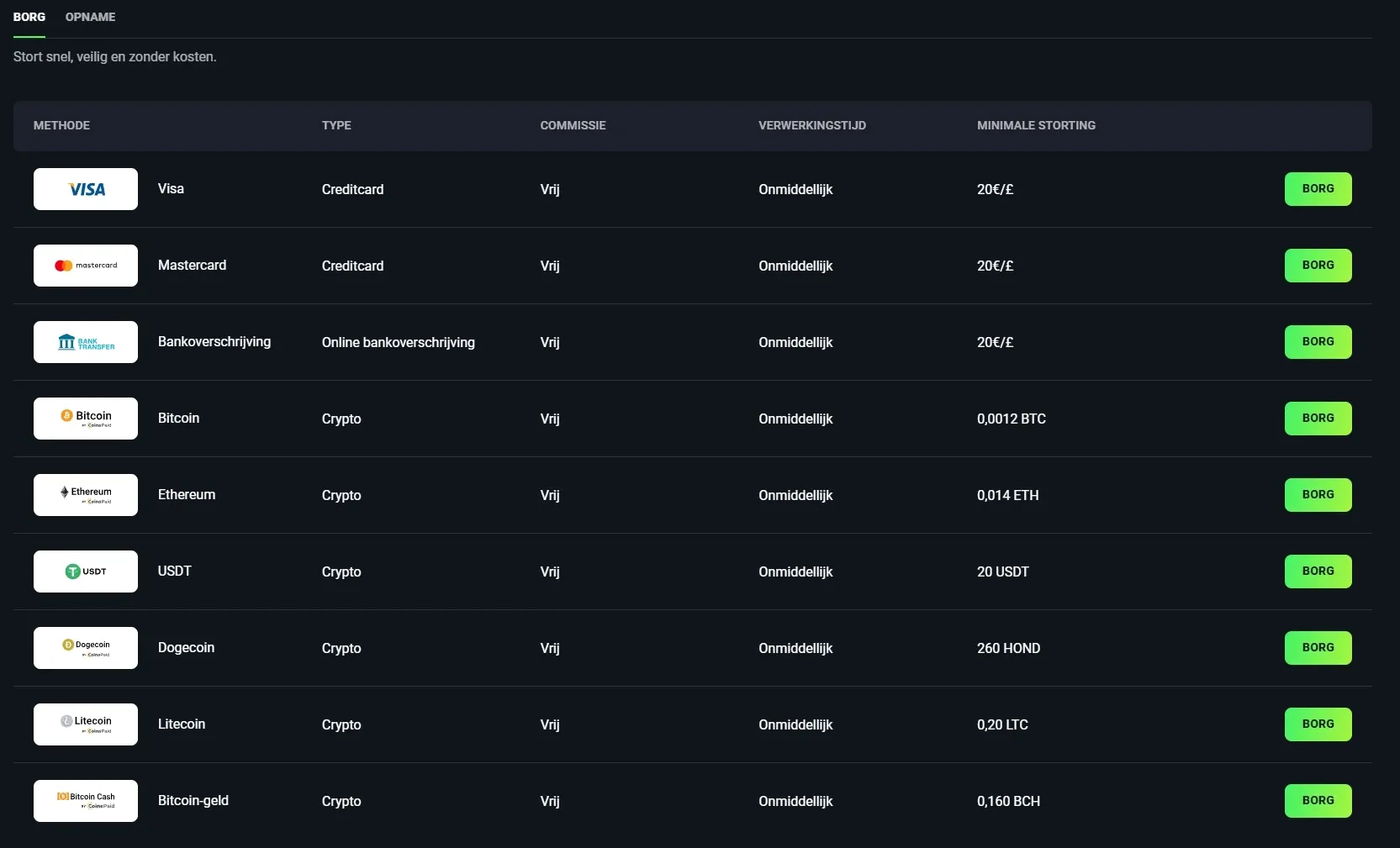1400x848 pixels.
Task: Select the USDT method name text
Action: [x=174, y=571]
